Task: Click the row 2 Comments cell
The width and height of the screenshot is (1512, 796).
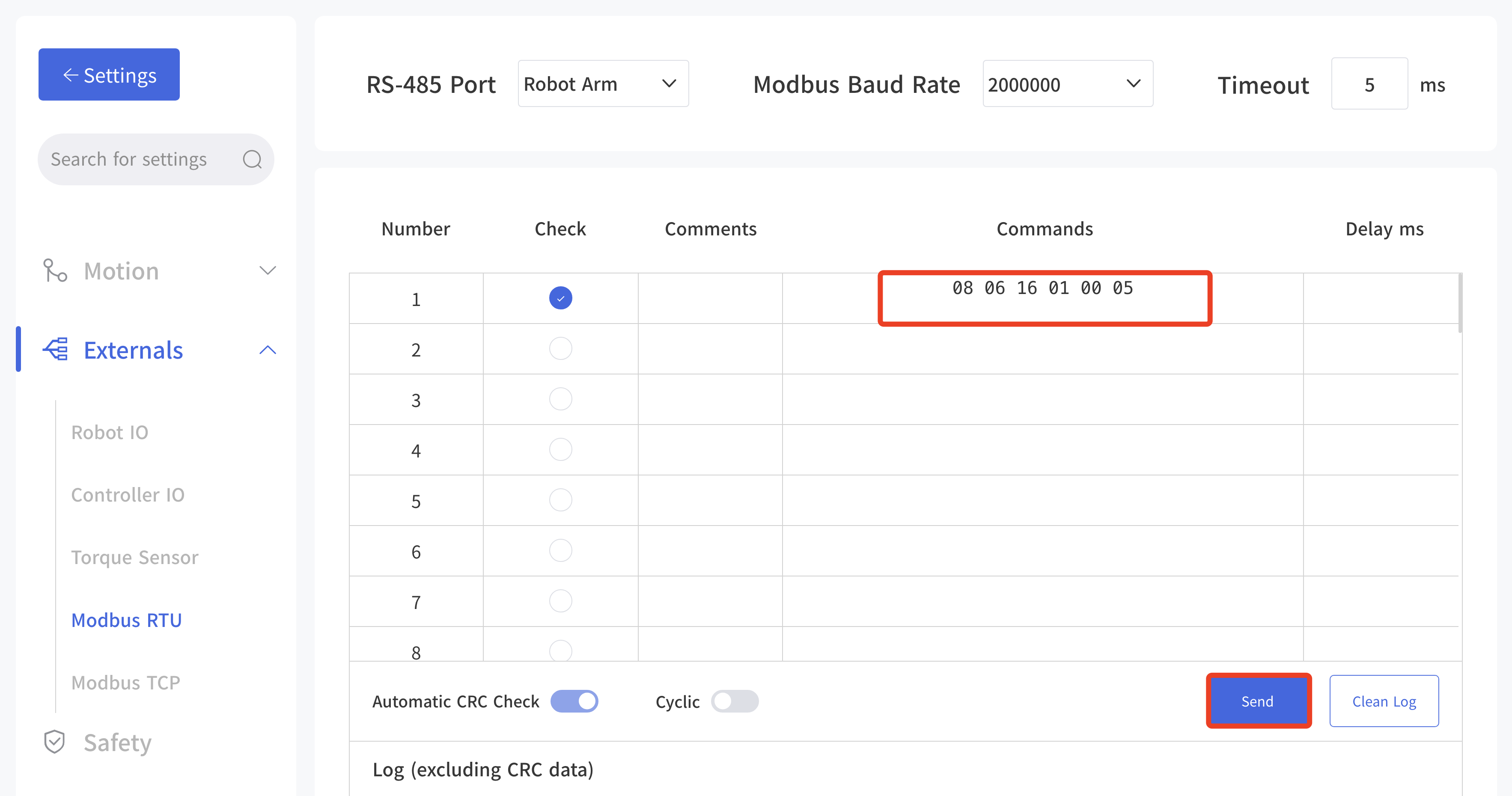Action: pyautogui.click(x=710, y=348)
